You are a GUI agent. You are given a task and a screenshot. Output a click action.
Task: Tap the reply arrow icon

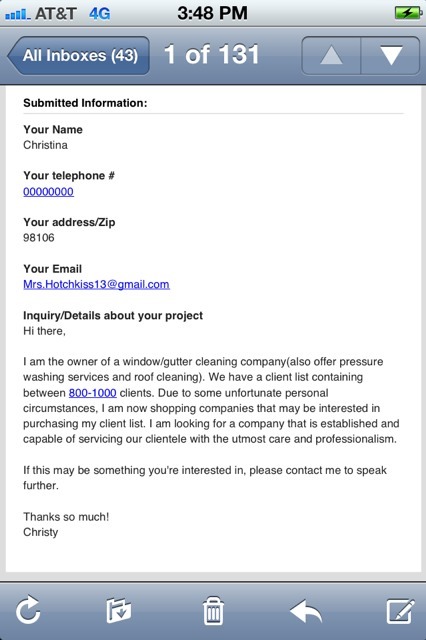point(306,611)
